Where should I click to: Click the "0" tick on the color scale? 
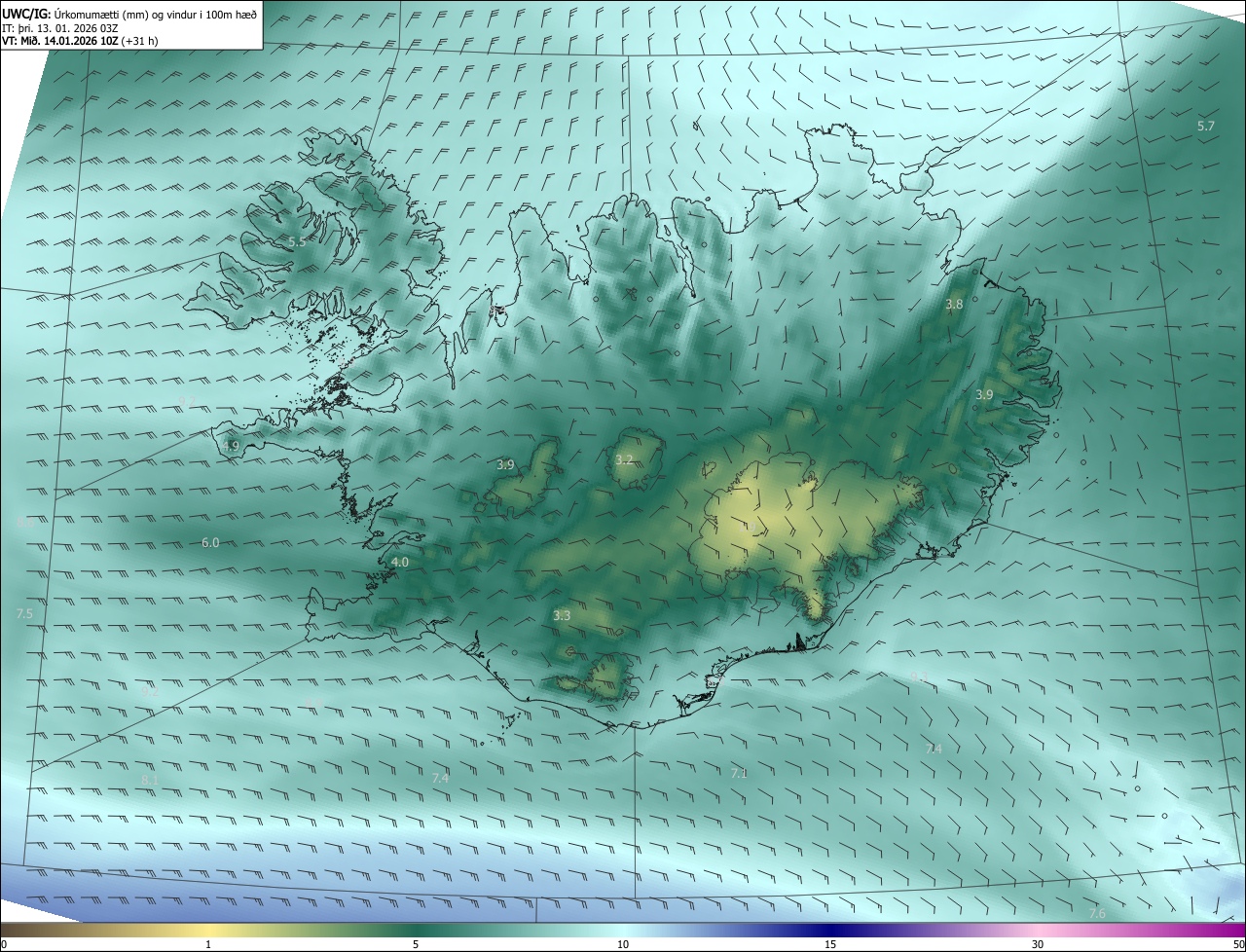(x=4, y=944)
